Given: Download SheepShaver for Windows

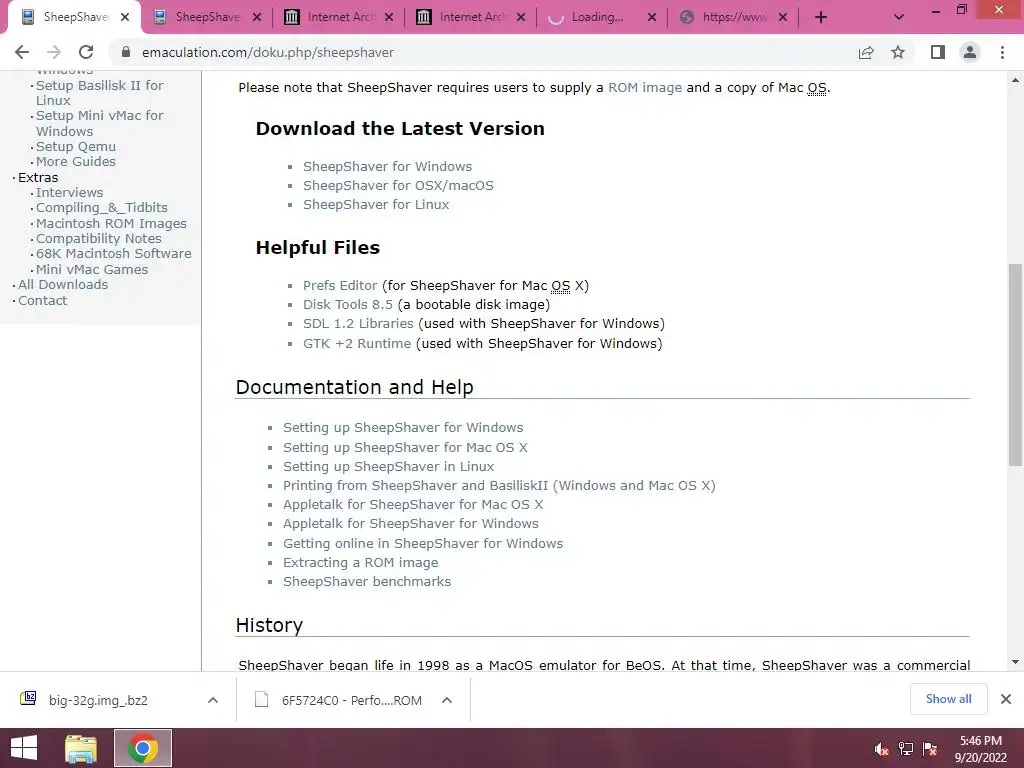Looking at the screenshot, I should click(387, 167).
